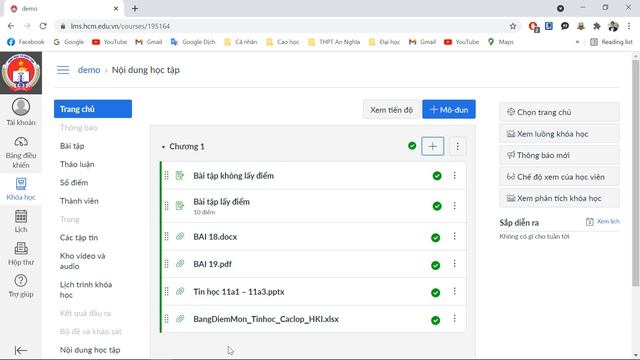Screen dimensions: 640x360
Task: Click assignment icon of Bài tập lấy điểm
Action: (x=180, y=205)
